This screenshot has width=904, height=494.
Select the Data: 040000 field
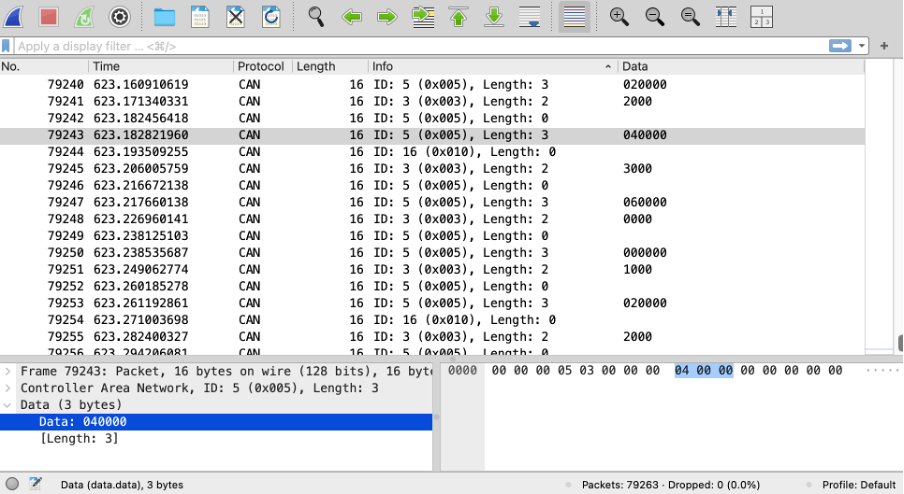(x=216, y=421)
